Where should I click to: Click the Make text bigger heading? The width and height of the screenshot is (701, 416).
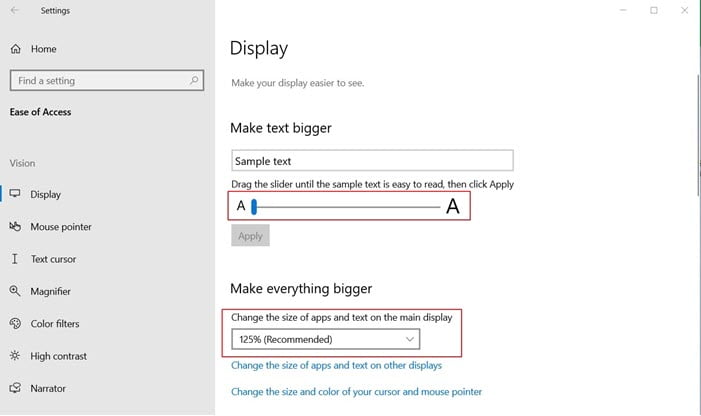click(281, 128)
